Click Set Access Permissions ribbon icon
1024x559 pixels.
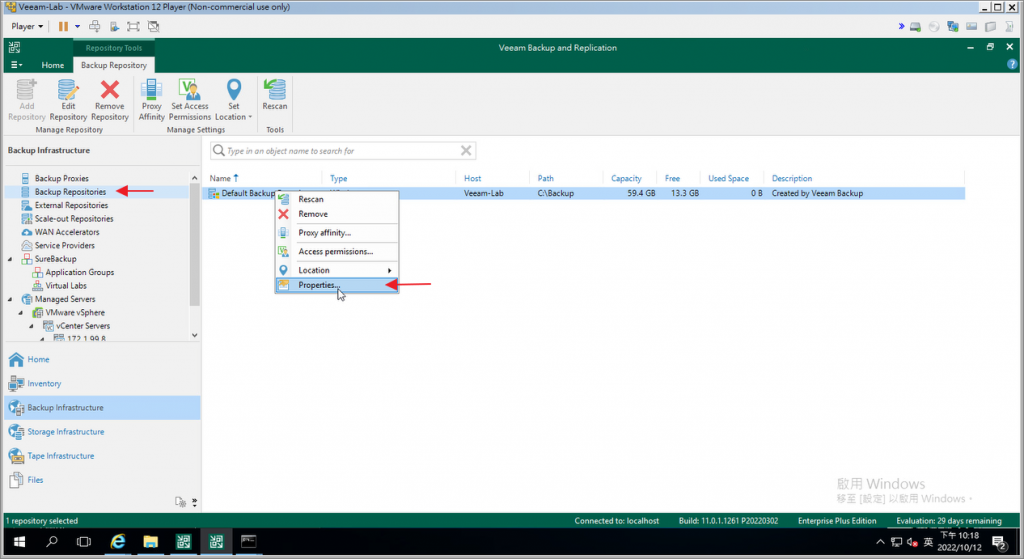tap(190, 99)
